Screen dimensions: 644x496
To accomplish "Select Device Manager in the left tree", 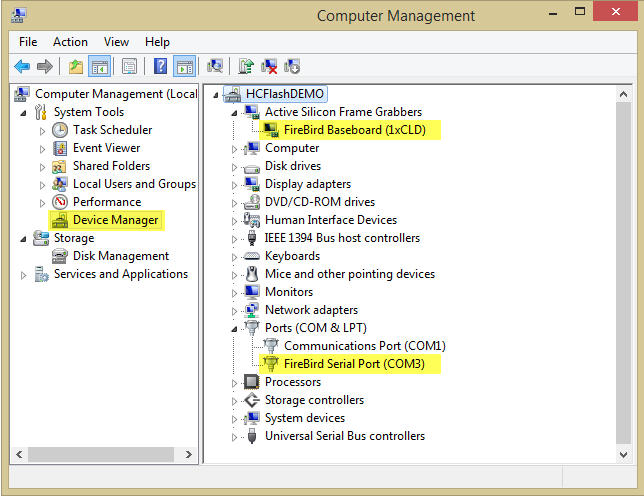I will [x=115, y=220].
